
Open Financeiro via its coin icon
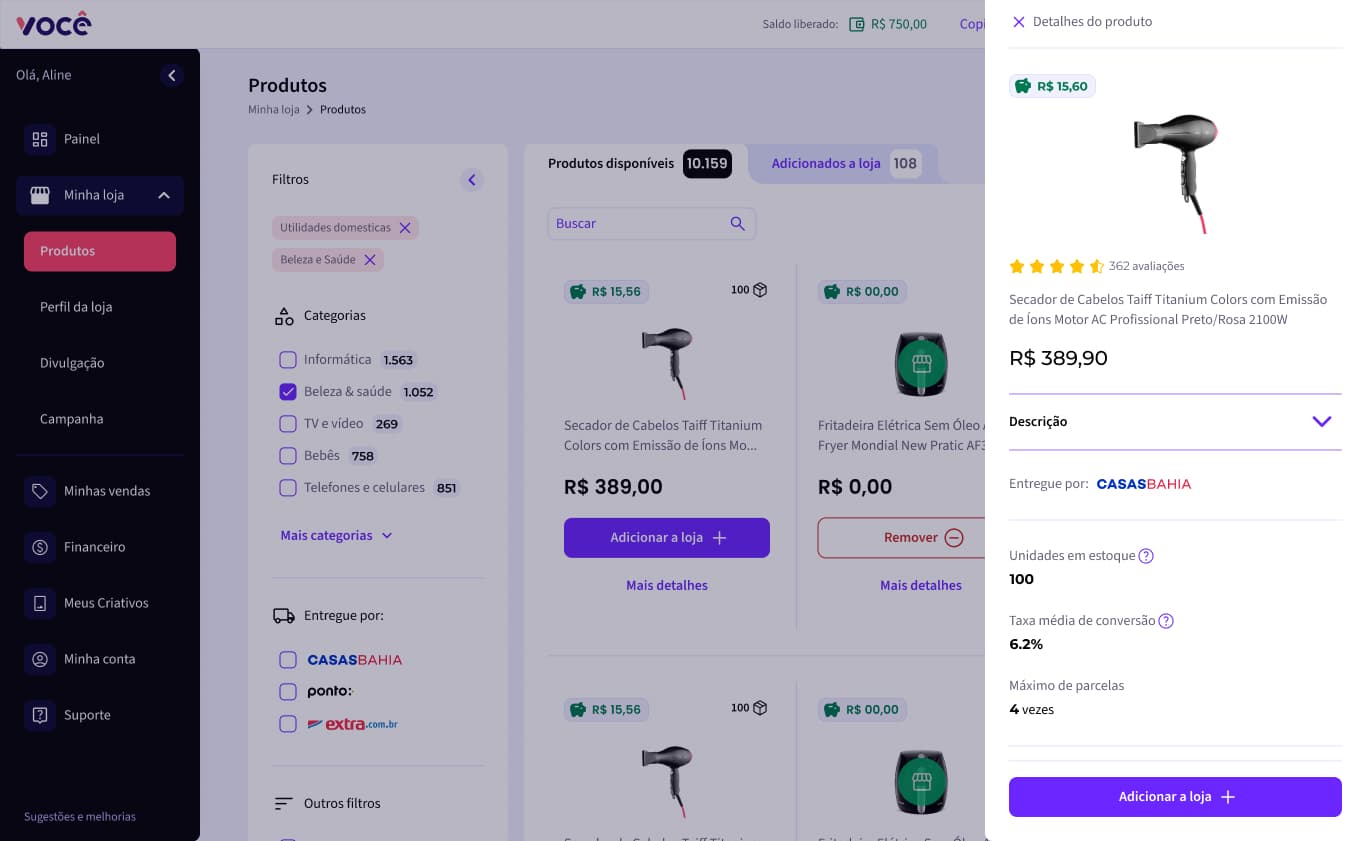pos(40,547)
